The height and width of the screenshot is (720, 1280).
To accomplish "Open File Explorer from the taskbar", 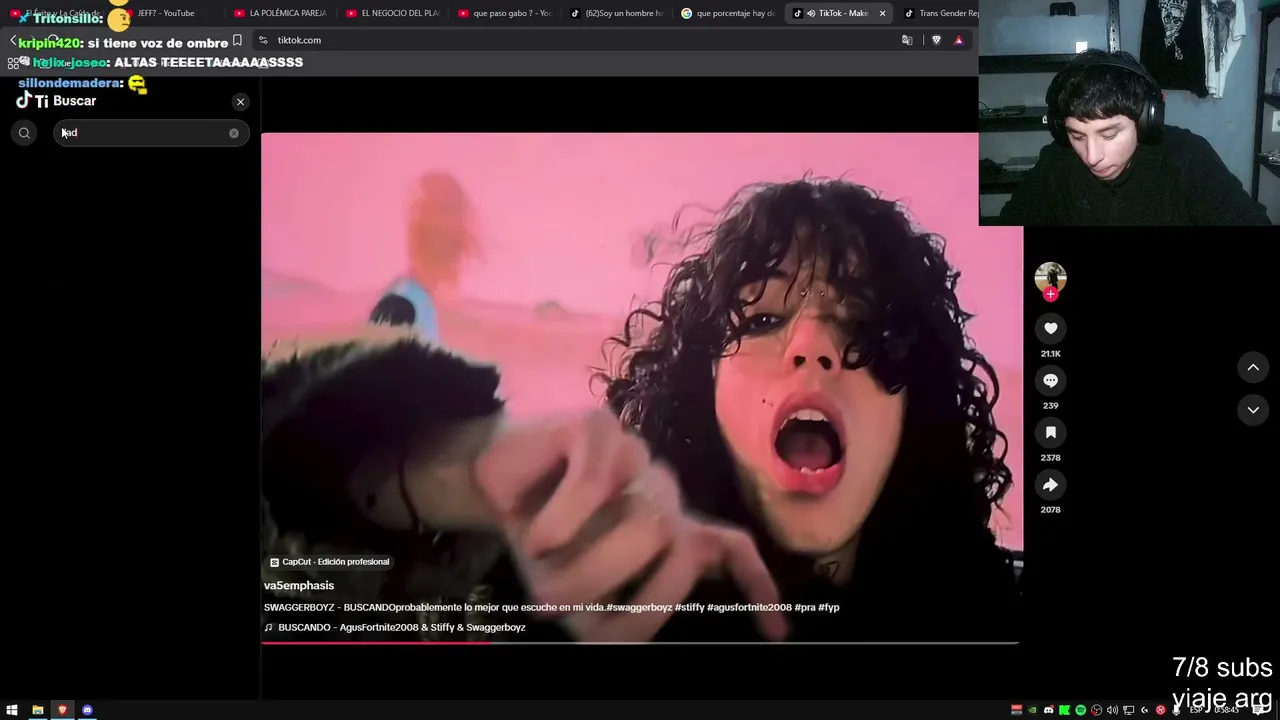I will (37, 710).
